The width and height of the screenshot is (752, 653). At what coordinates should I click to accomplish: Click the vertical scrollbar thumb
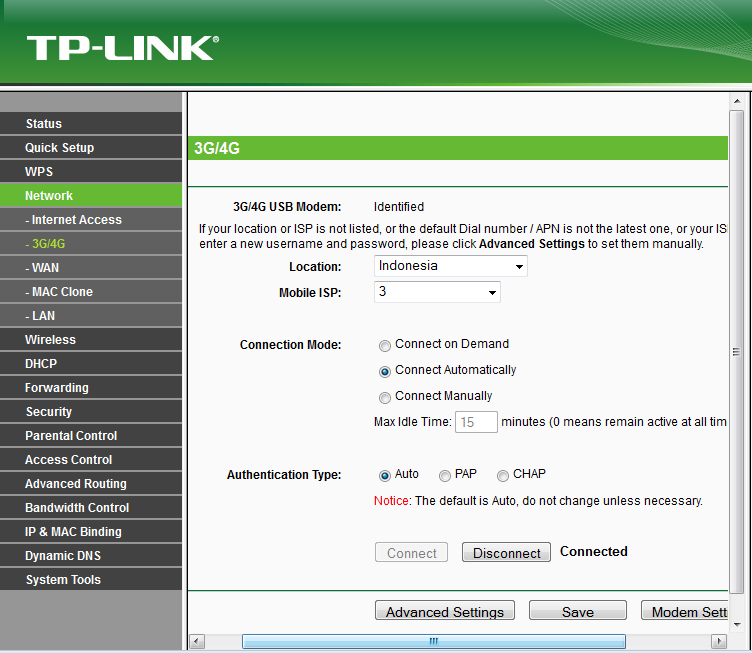tap(737, 352)
